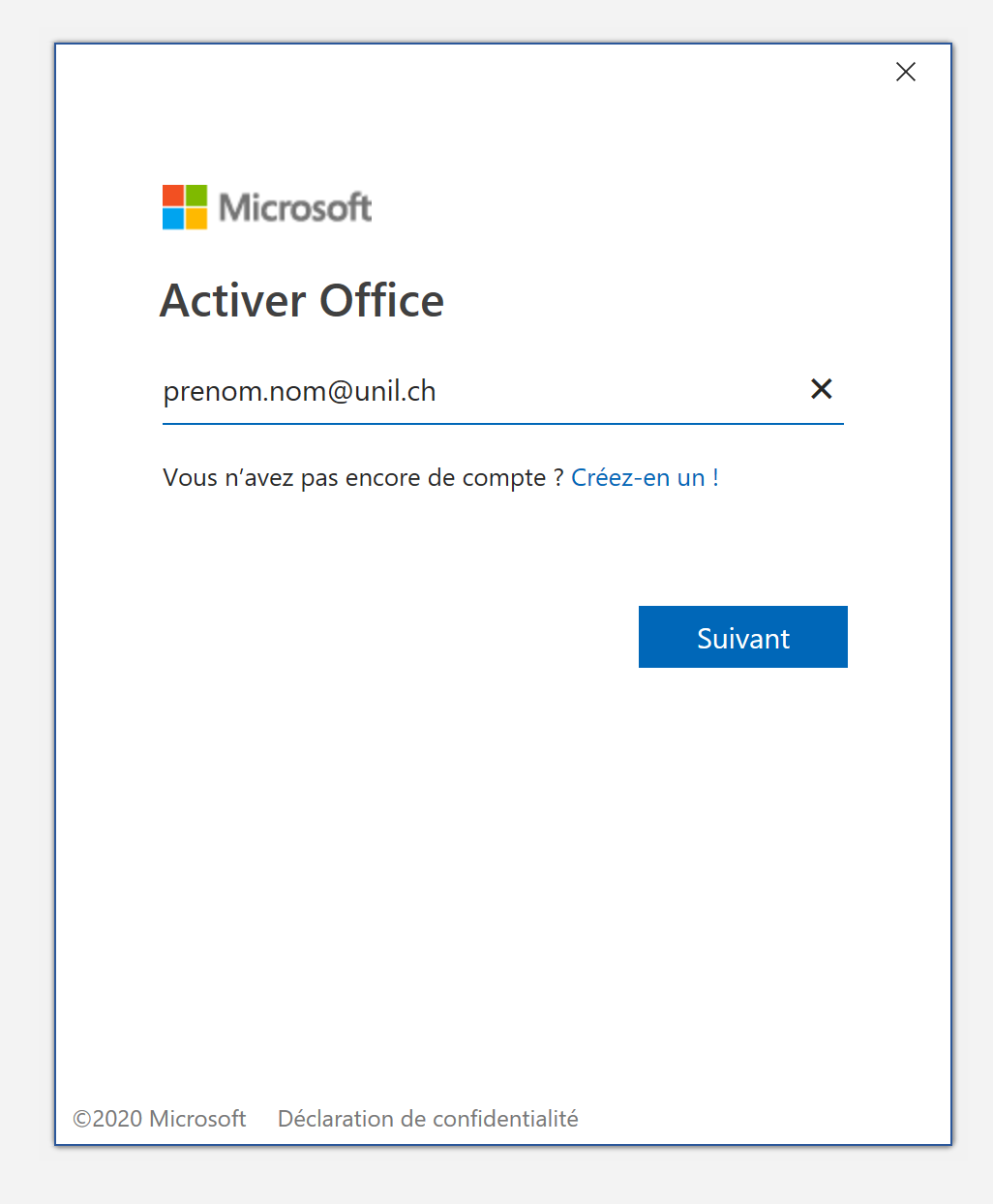Screen dimensions: 993x1204
Task: Focus the email address input field
Action: tap(484, 392)
